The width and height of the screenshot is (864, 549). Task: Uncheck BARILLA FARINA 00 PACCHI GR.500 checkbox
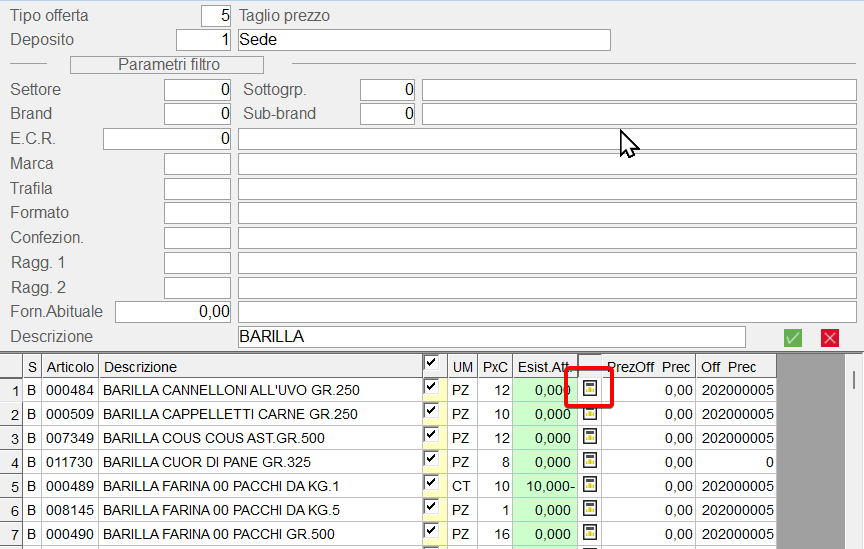pyautogui.click(x=431, y=531)
